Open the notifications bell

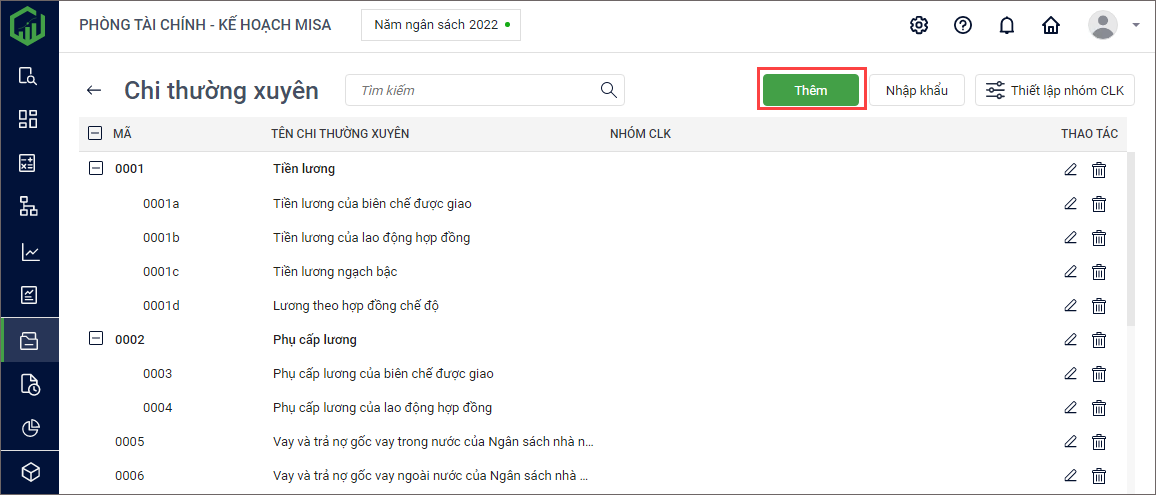click(1007, 25)
